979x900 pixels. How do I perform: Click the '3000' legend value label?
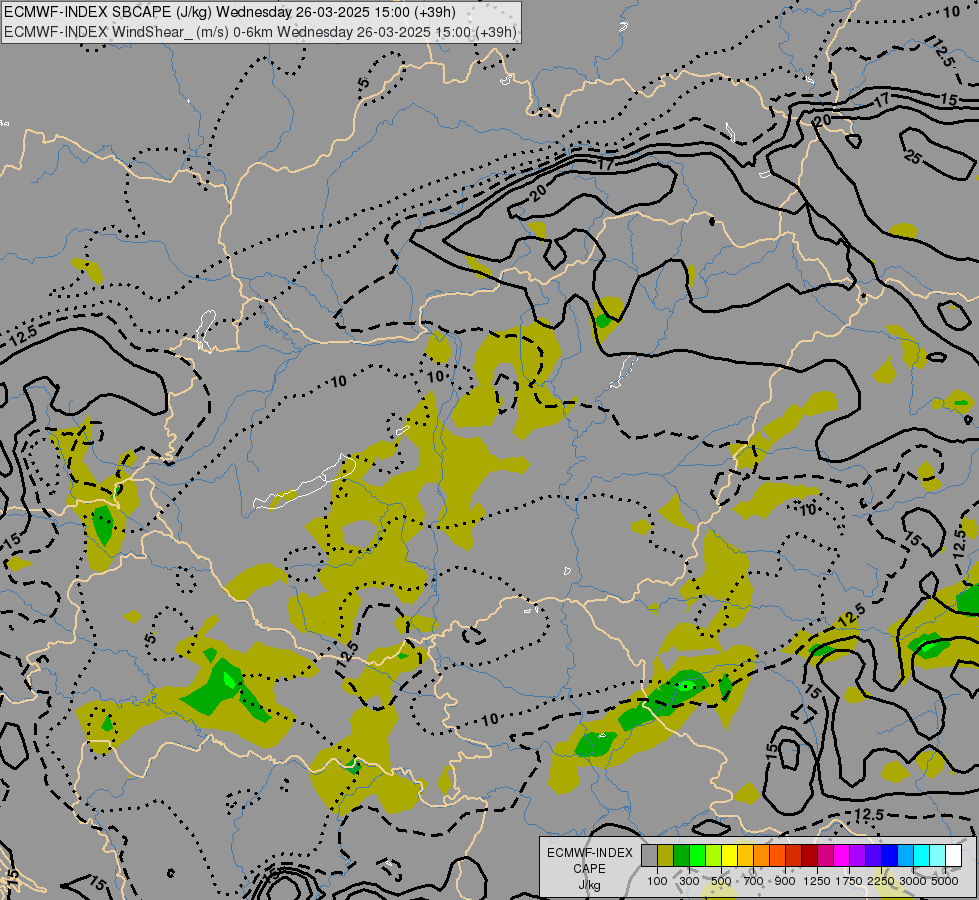pyautogui.click(x=913, y=881)
